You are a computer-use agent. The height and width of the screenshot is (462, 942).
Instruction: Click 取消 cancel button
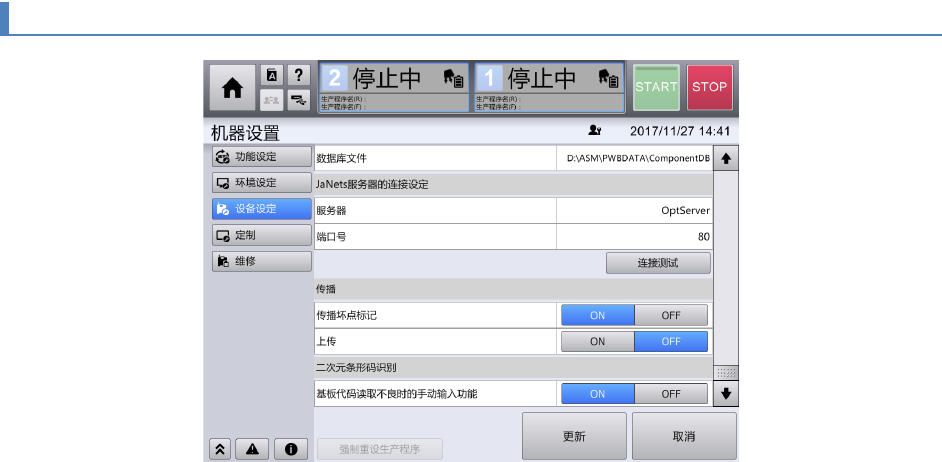pos(684,437)
